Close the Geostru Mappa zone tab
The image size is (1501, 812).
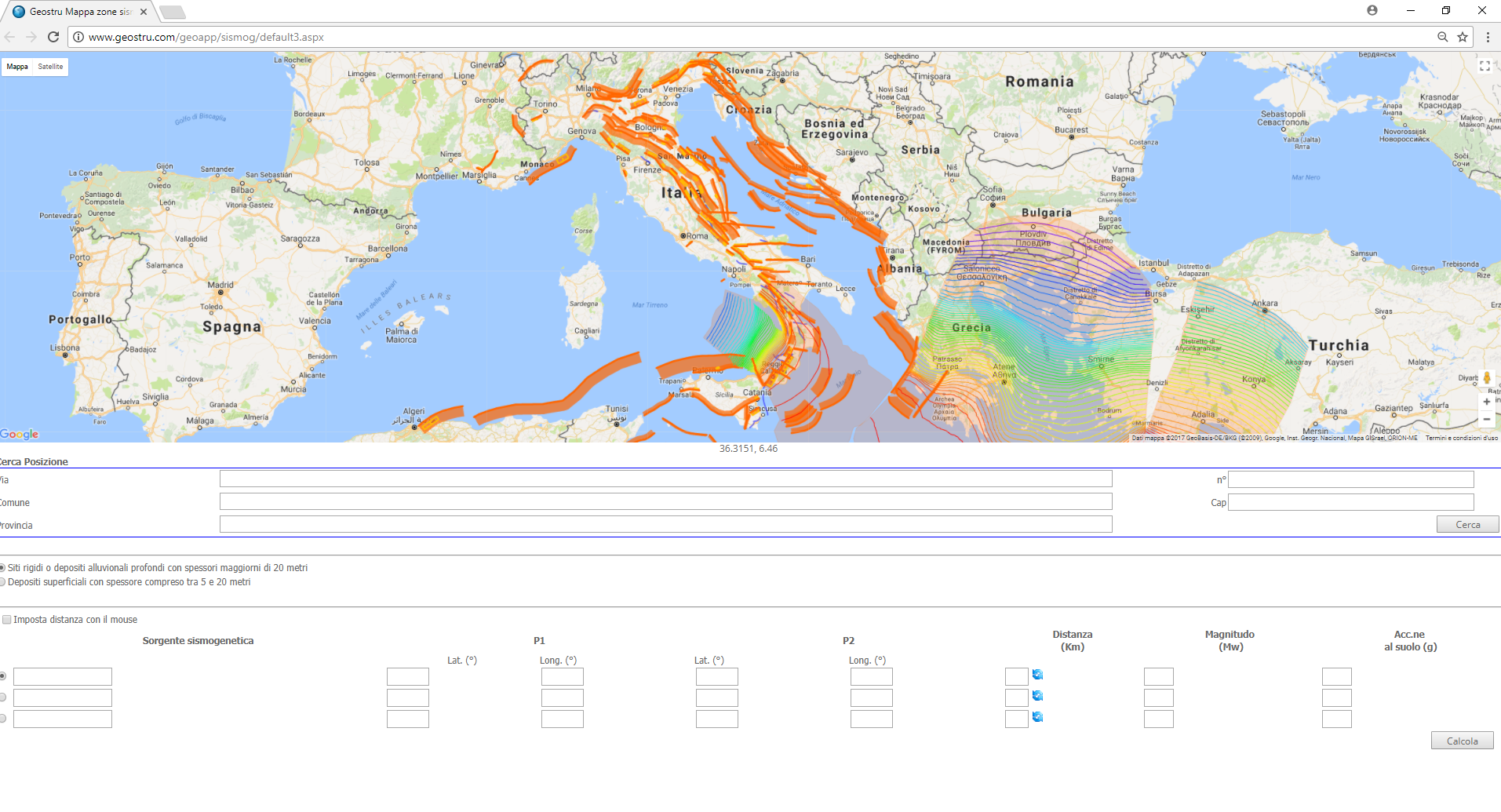click(144, 12)
